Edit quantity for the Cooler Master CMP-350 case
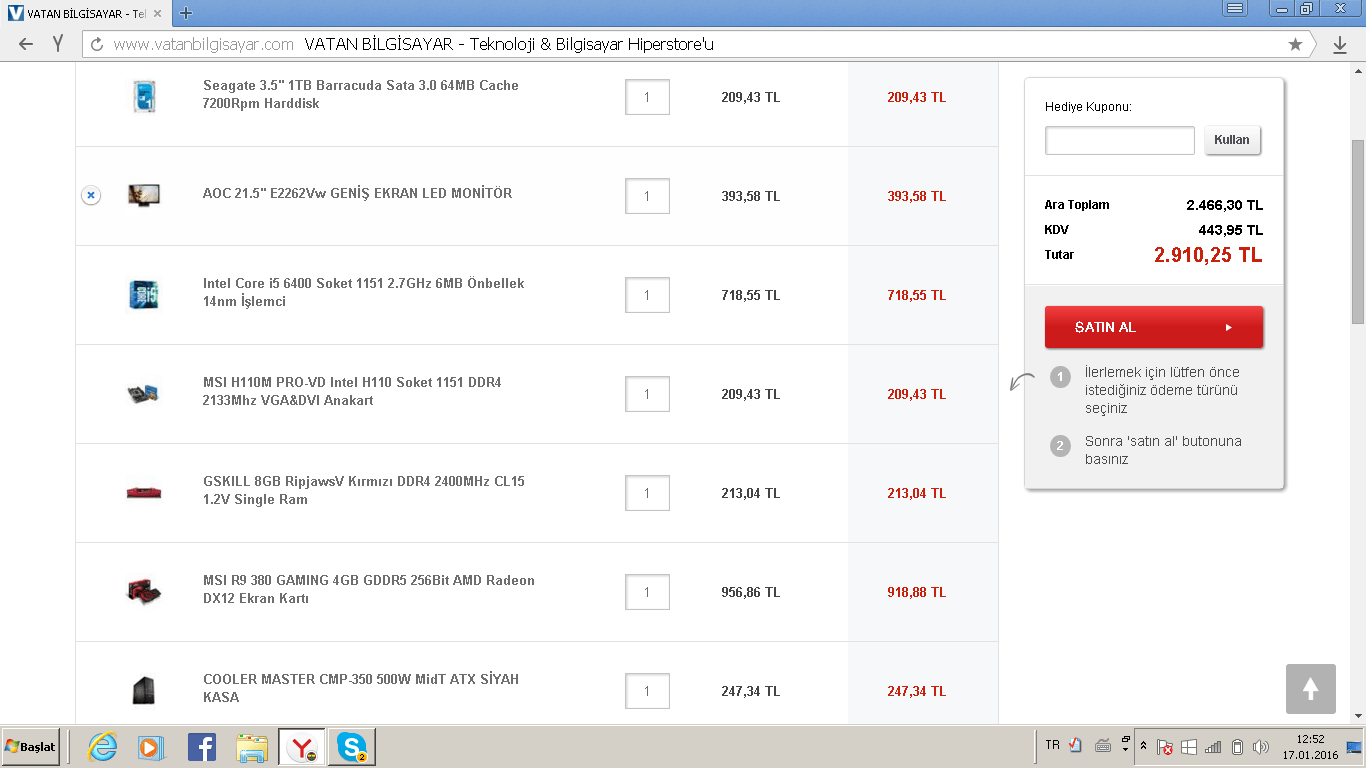Screen dimensions: 1366x768 click(647, 691)
